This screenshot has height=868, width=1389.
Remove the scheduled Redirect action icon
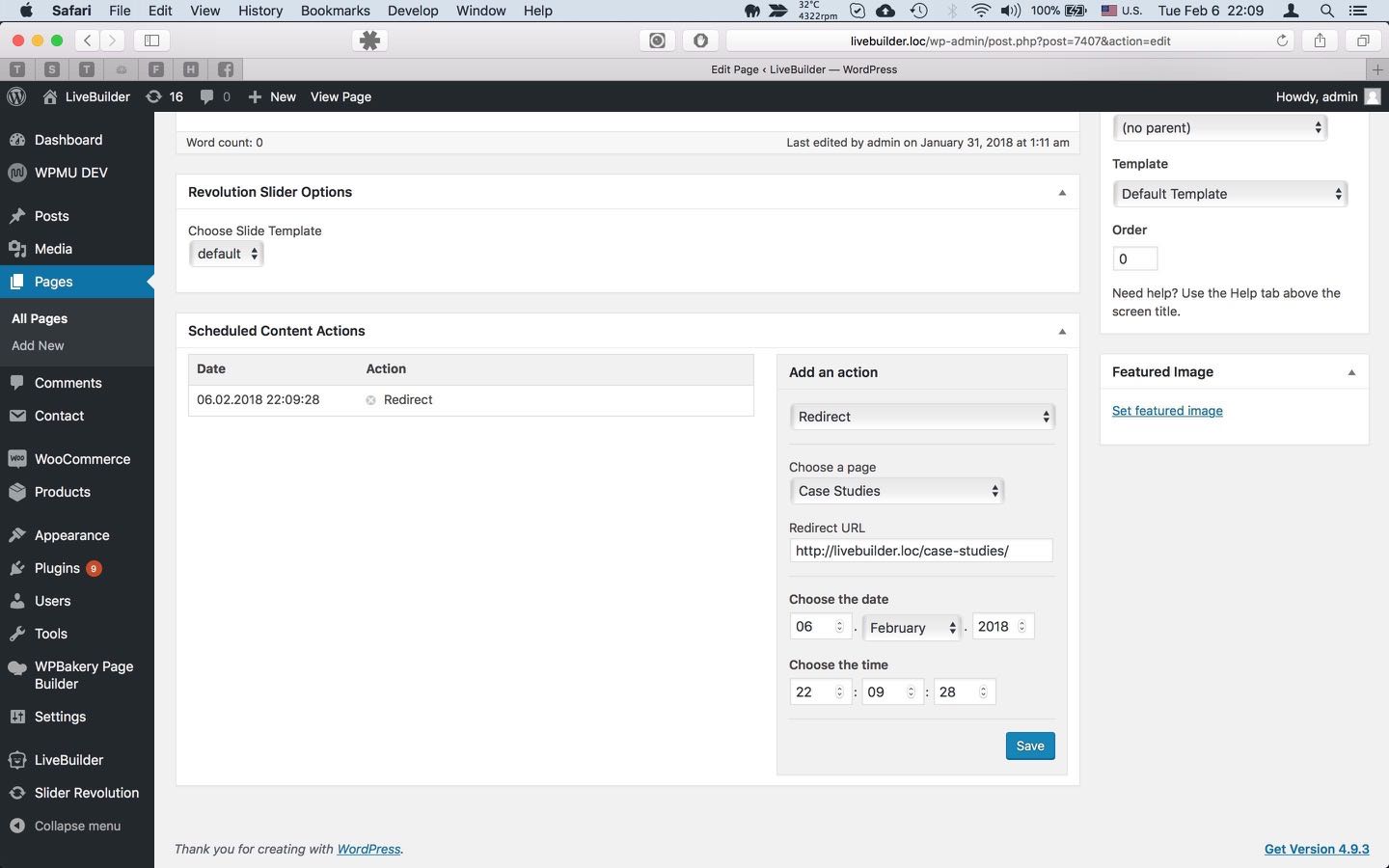370,400
